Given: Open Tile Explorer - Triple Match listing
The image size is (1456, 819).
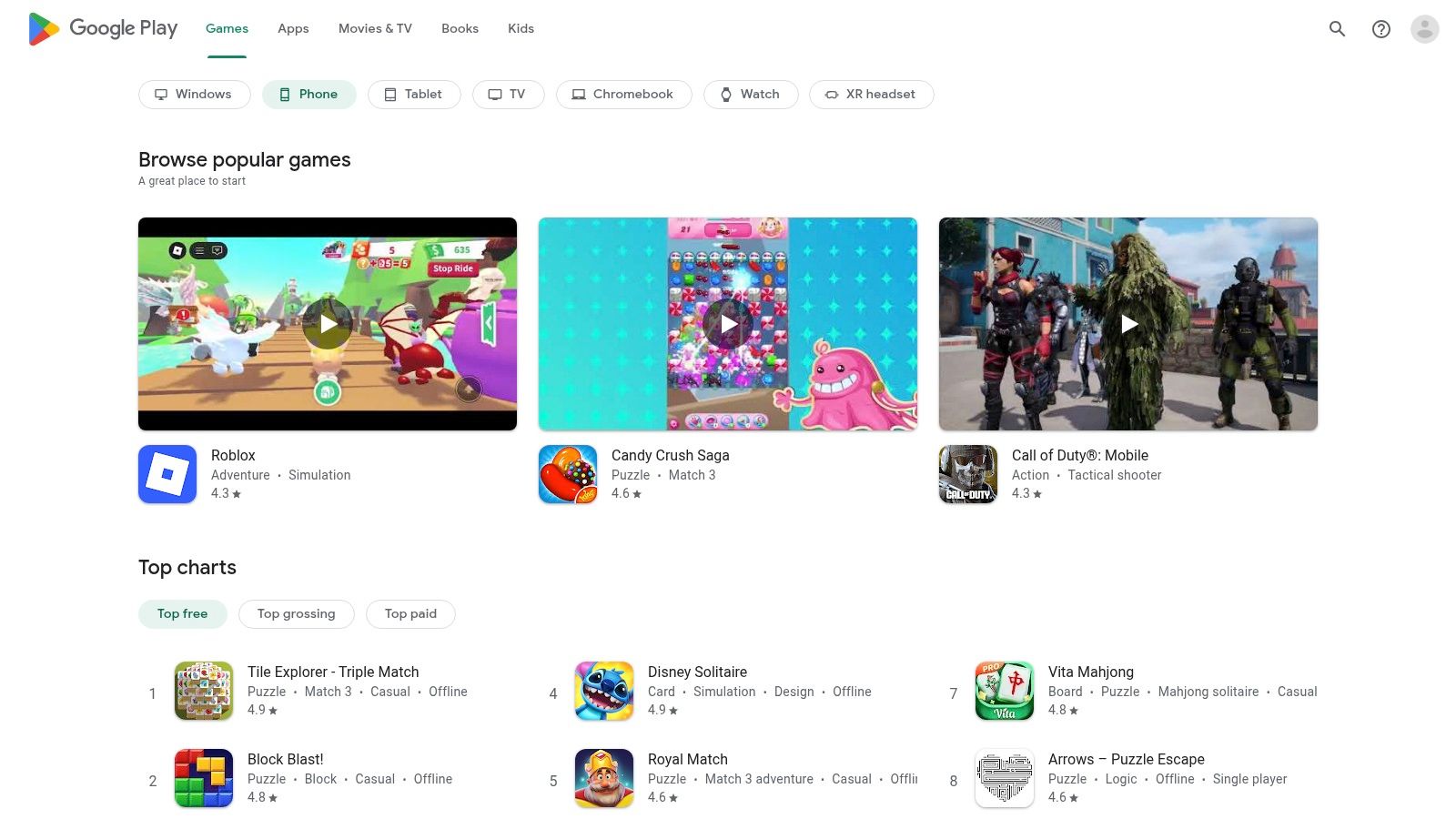Looking at the screenshot, I should tap(333, 672).
